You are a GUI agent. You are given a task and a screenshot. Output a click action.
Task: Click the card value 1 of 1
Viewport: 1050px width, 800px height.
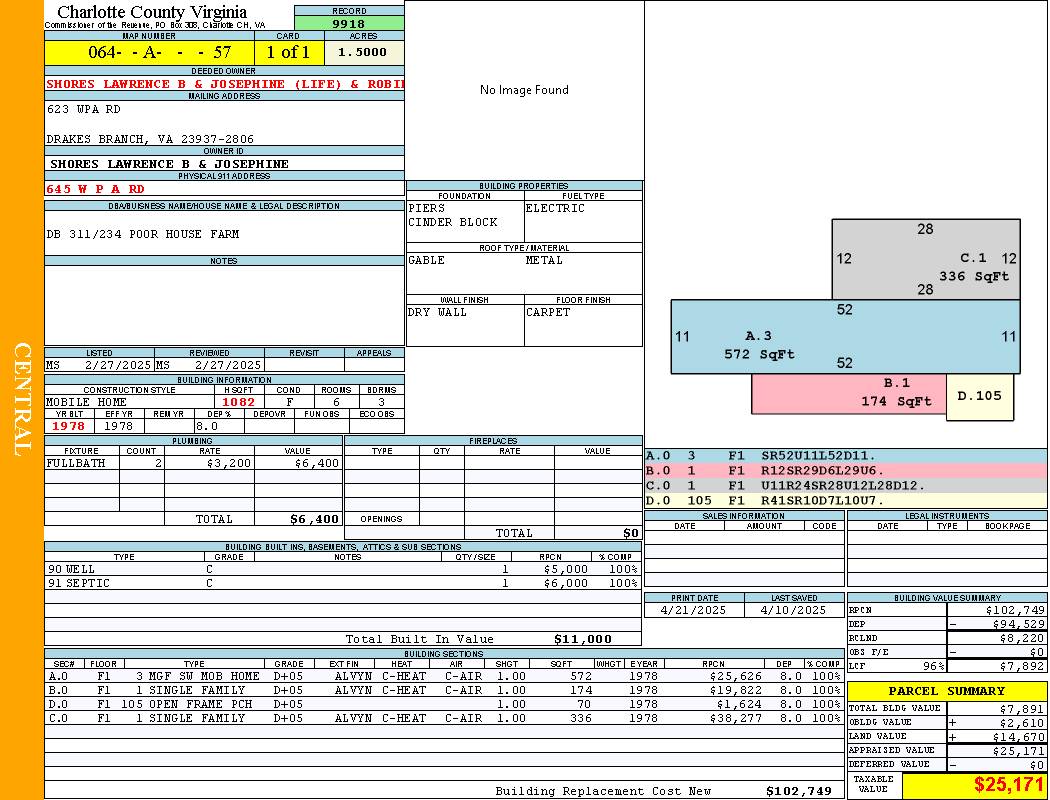[289, 52]
